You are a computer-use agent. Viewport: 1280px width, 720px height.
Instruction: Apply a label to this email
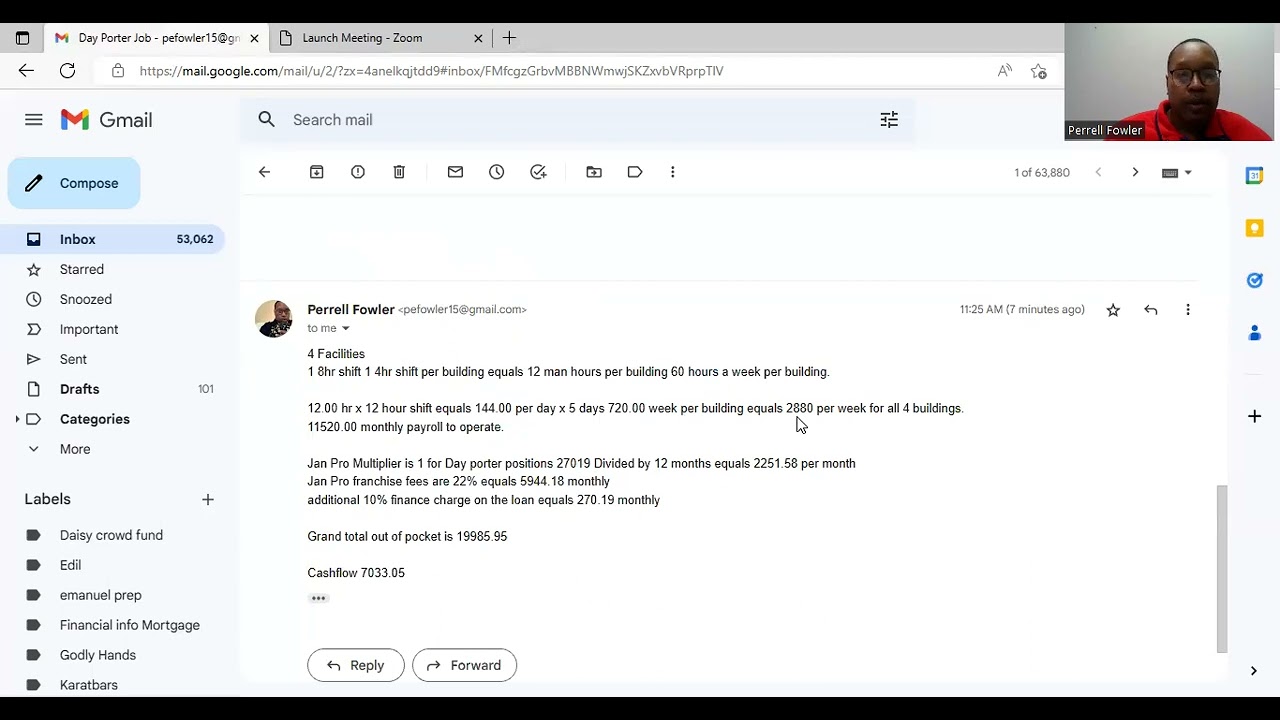pos(635,172)
